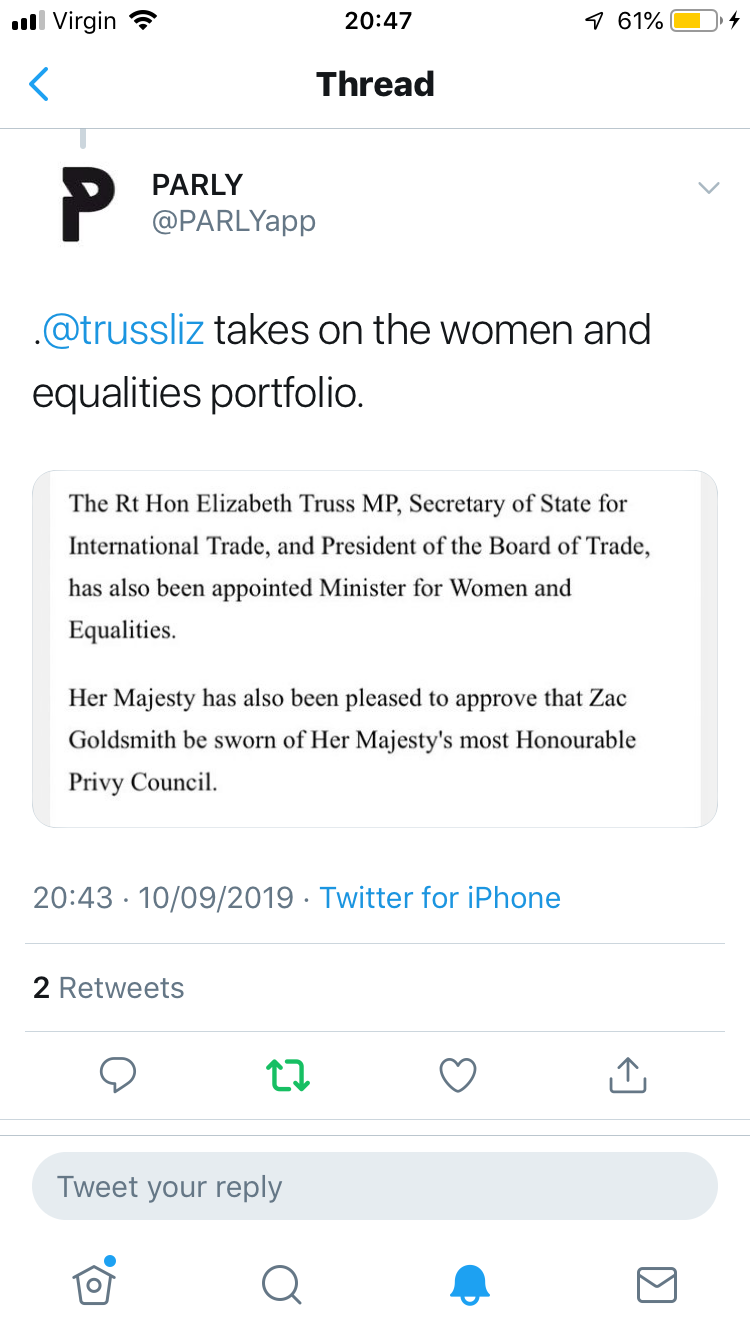The height and width of the screenshot is (1334, 750).
Task: Go to the Home tab
Action: point(93,1283)
